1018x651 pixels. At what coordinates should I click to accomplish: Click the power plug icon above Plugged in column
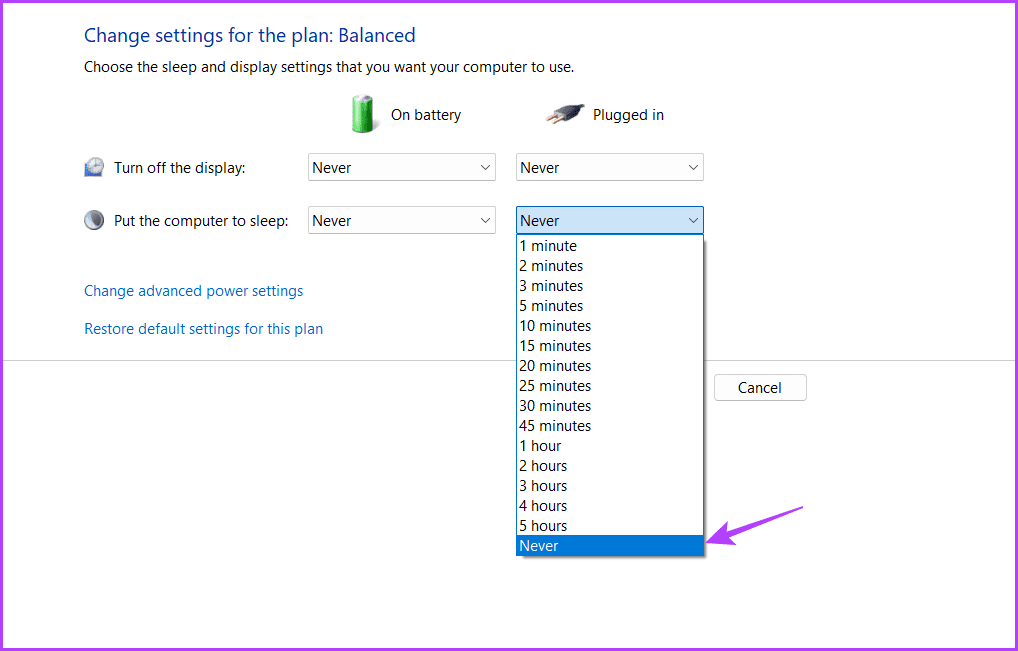click(x=564, y=113)
